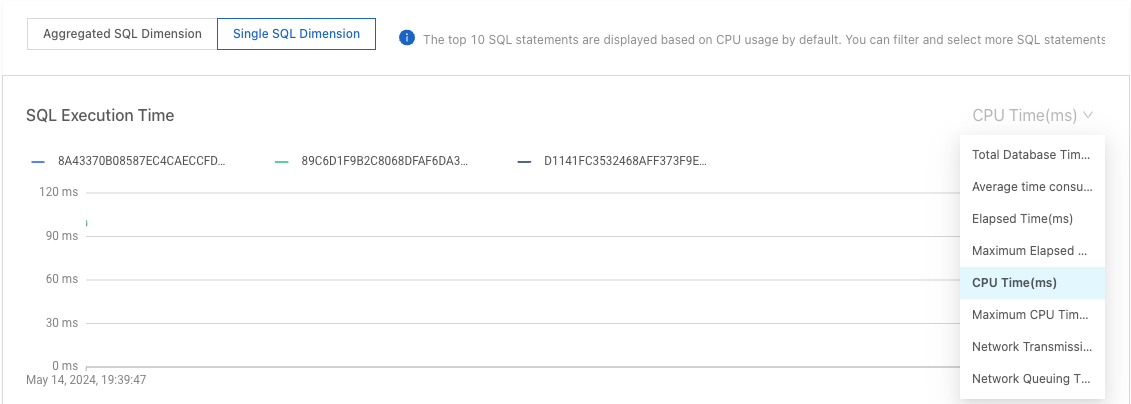This screenshot has width=1131, height=404.
Task: Click the CPU Time(ms) dropdown label
Action: click(1024, 115)
